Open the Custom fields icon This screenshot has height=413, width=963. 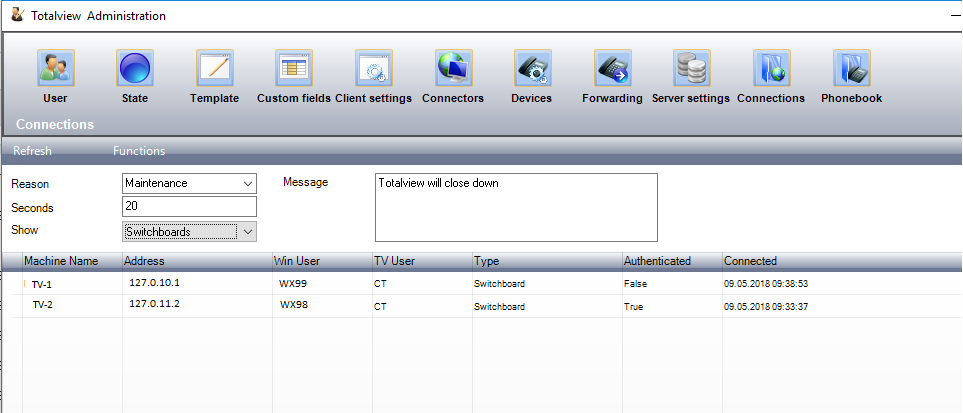pos(294,68)
